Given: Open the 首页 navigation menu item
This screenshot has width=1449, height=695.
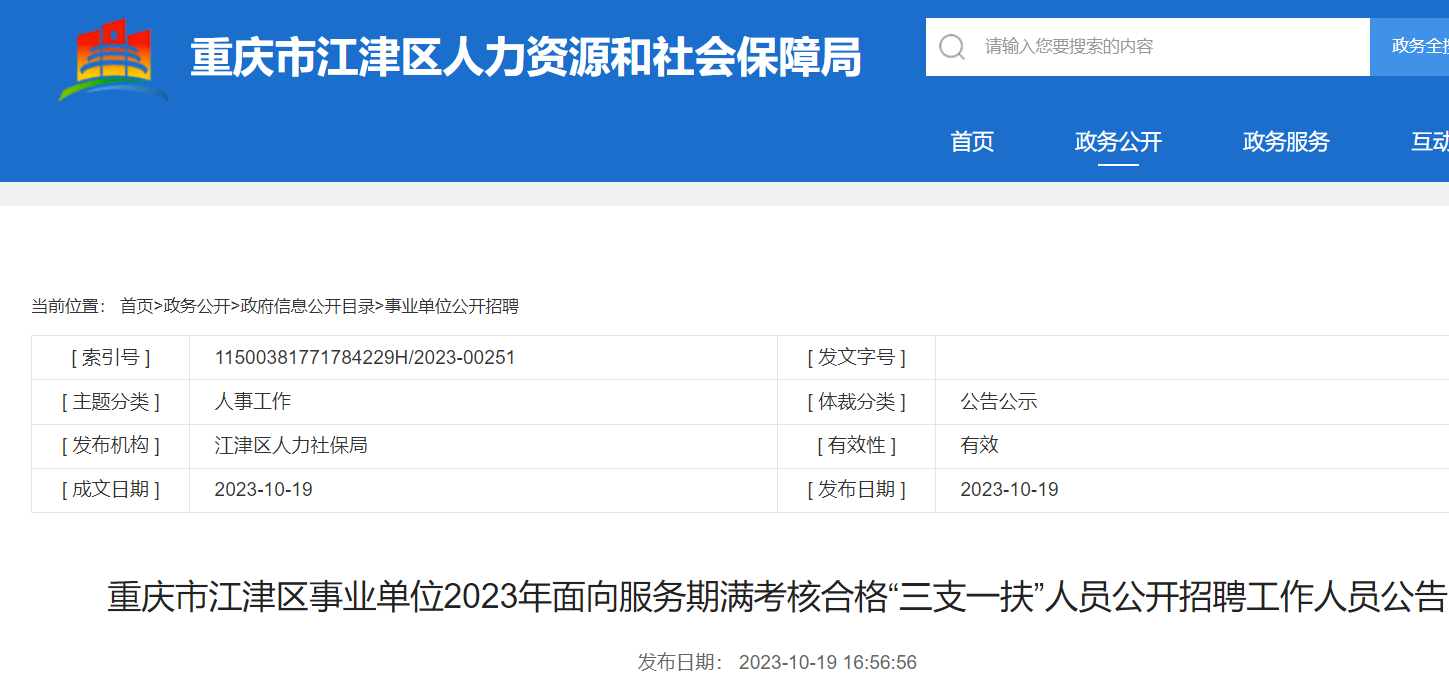Looking at the screenshot, I should coord(971,142).
